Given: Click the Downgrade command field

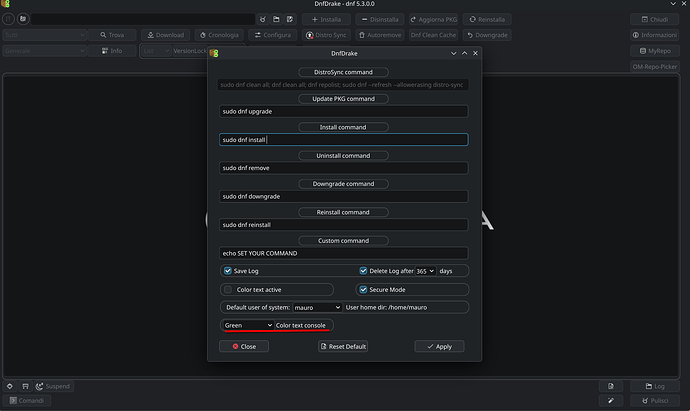Looking at the screenshot, I should pyautogui.click(x=344, y=196).
